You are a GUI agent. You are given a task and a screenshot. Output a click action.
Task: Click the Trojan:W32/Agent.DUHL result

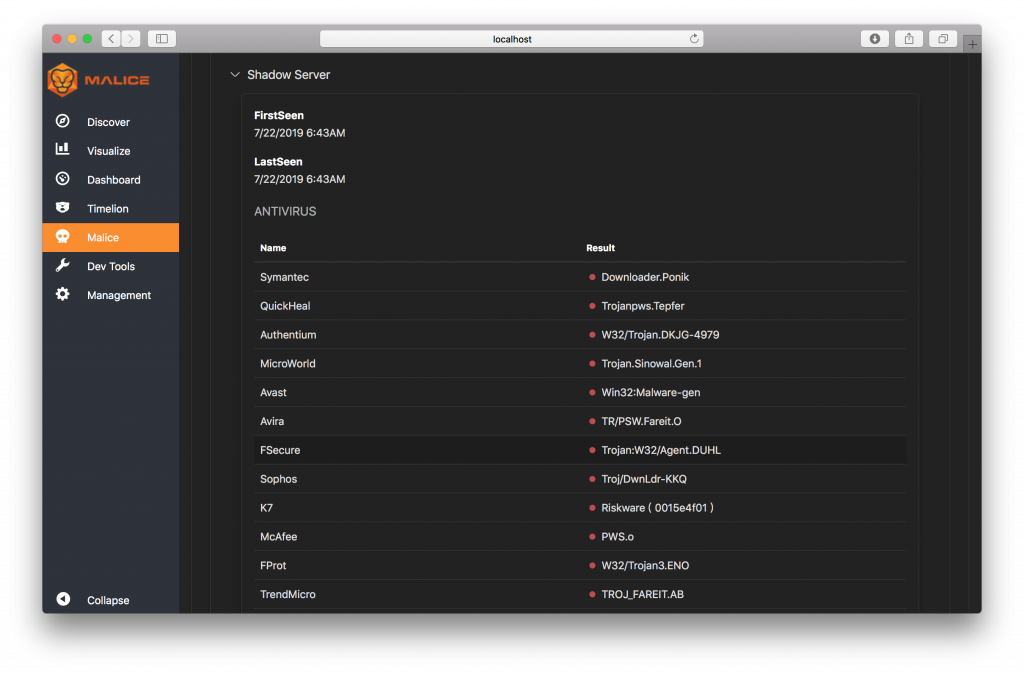click(661, 450)
